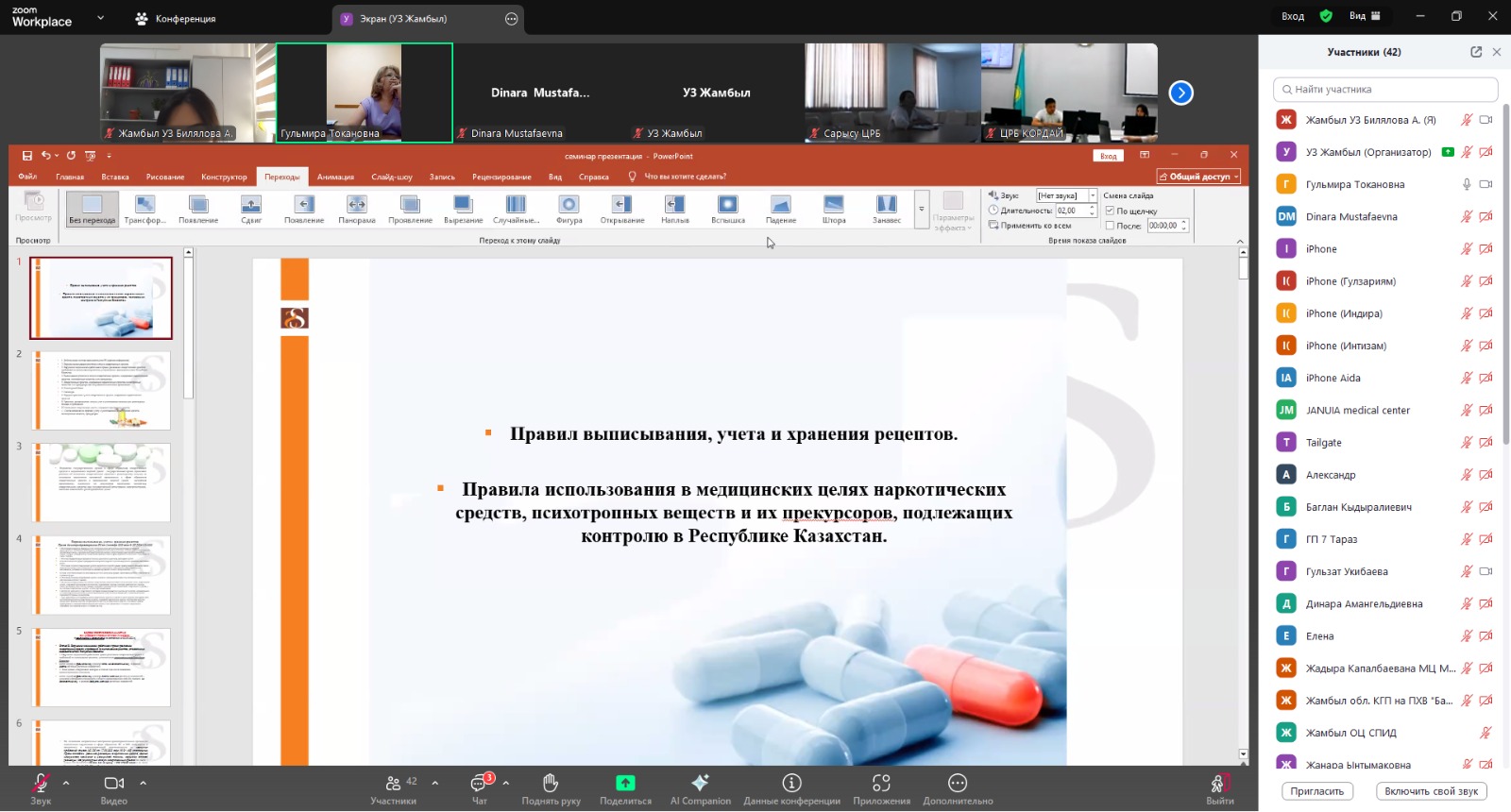The width and height of the screenshot is (1511, 812).
Task: Click the Zoom Вход sign-in button
Action: (1293, 16)
